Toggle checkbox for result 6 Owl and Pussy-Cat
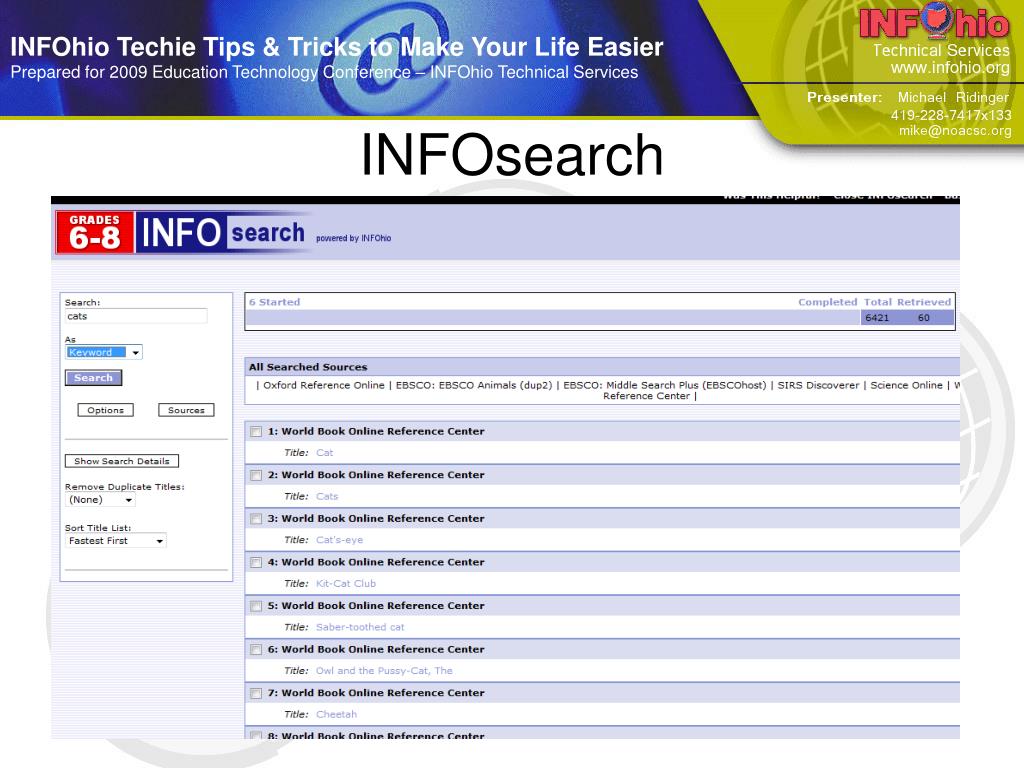Image resolution: width=1024 pixels, height=768 pixels. click(256, 650)
